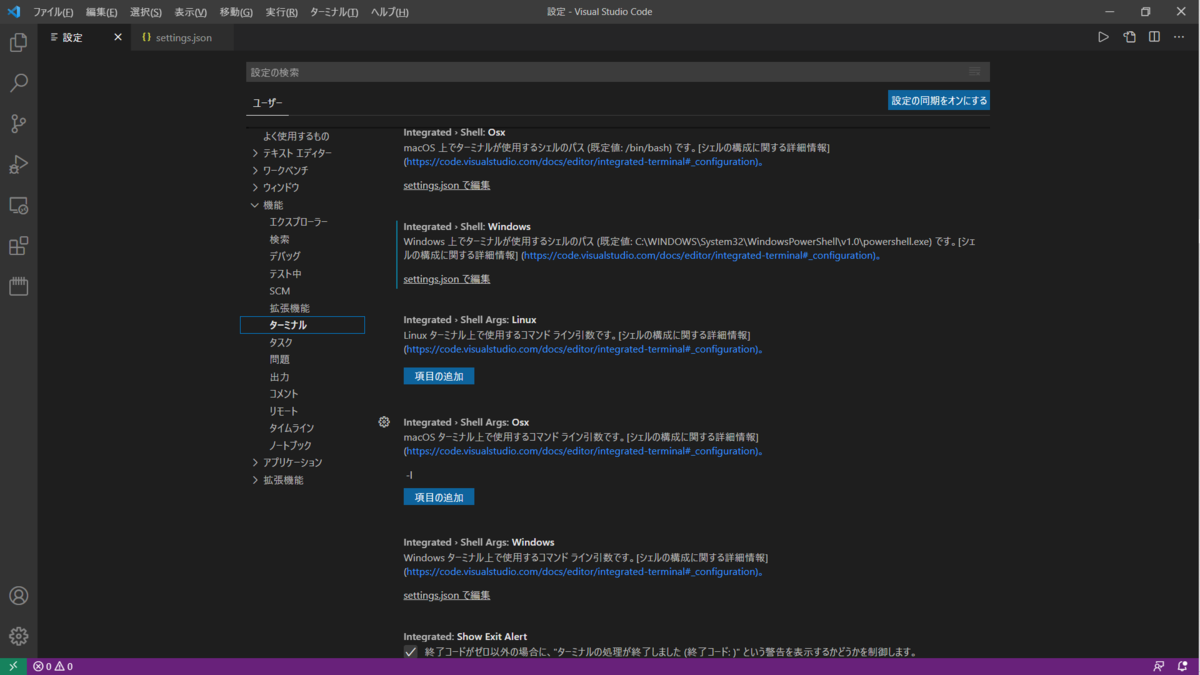Select よく使用するもの in settings tree
This screenshot has height=675, width=1200.
pos(296,136)
